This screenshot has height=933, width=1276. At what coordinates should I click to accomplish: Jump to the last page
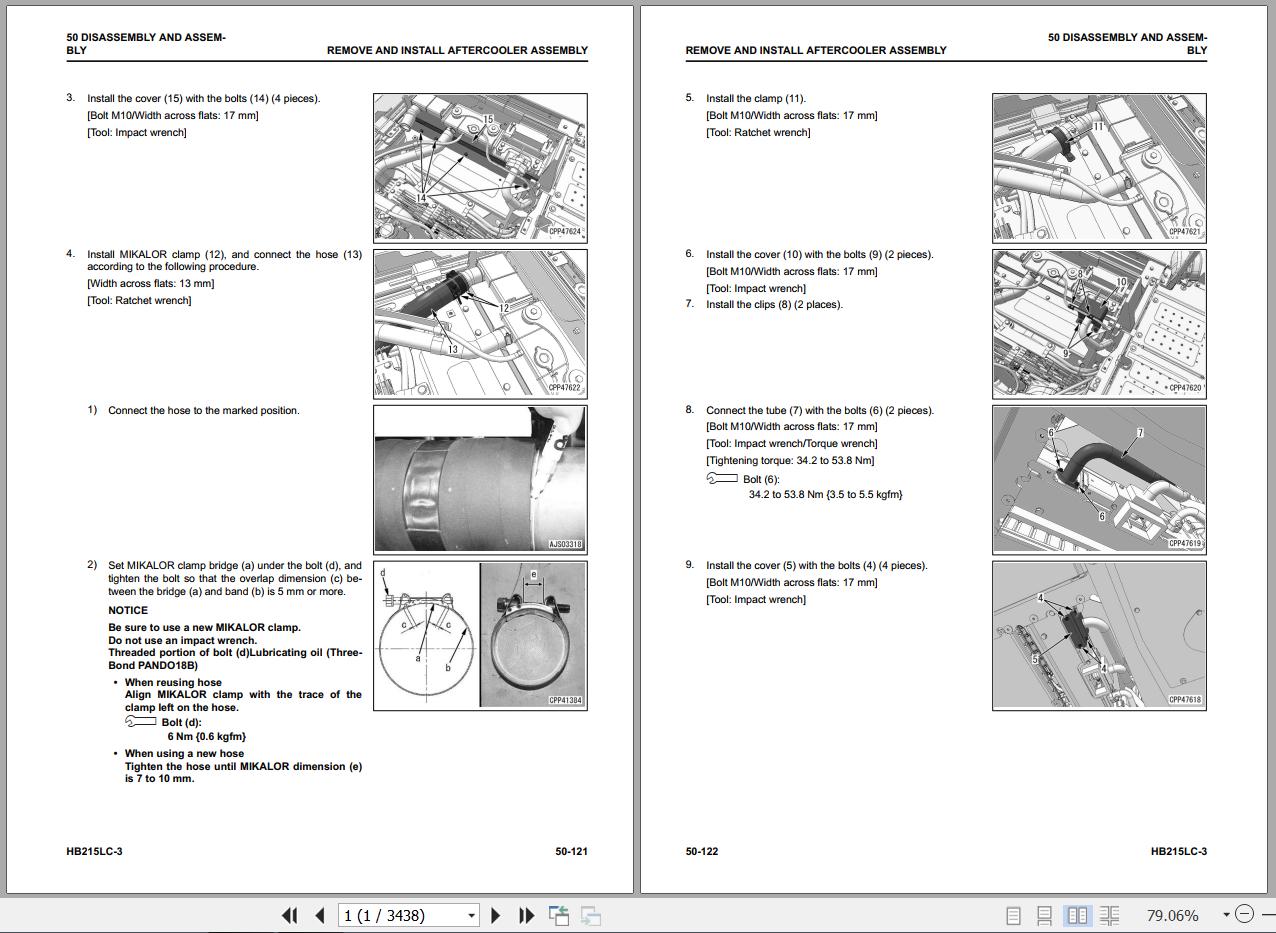tap(526, 915)
